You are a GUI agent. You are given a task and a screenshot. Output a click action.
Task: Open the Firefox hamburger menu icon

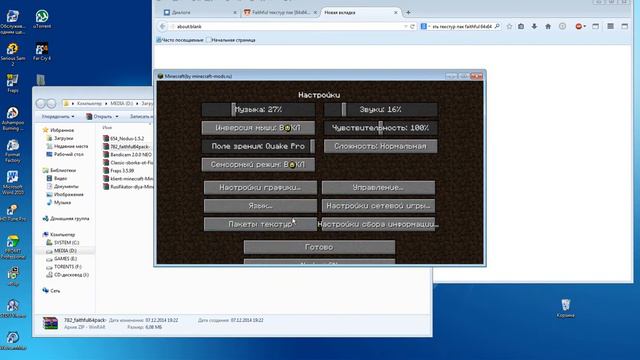(x=610, y=27)
